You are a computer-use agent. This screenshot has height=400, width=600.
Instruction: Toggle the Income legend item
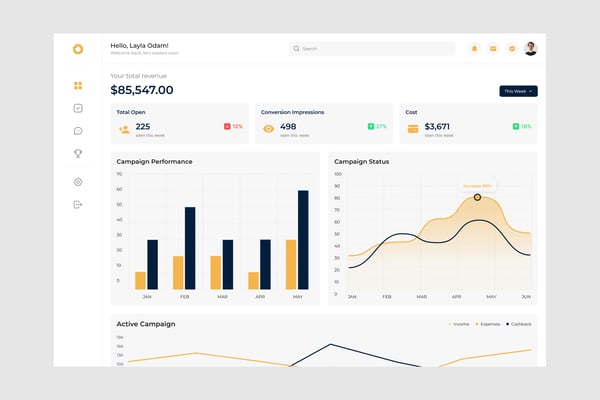(x=458, y=324)
